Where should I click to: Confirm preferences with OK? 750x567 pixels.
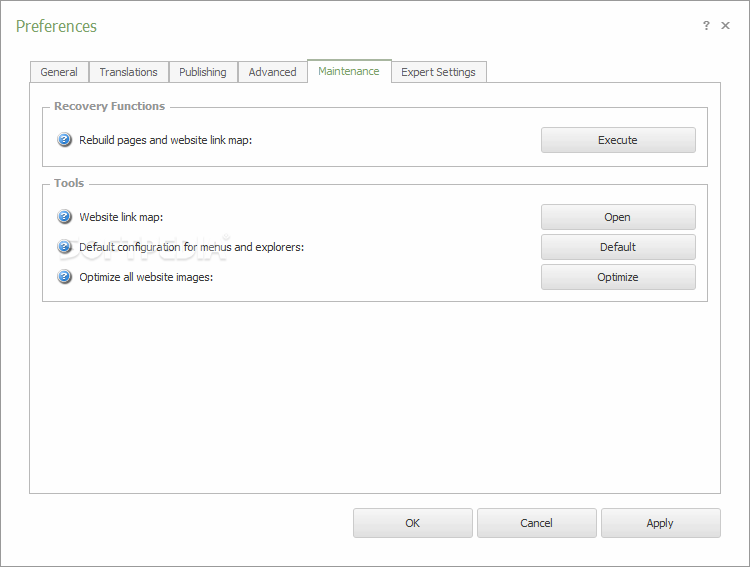coord(412,523)
